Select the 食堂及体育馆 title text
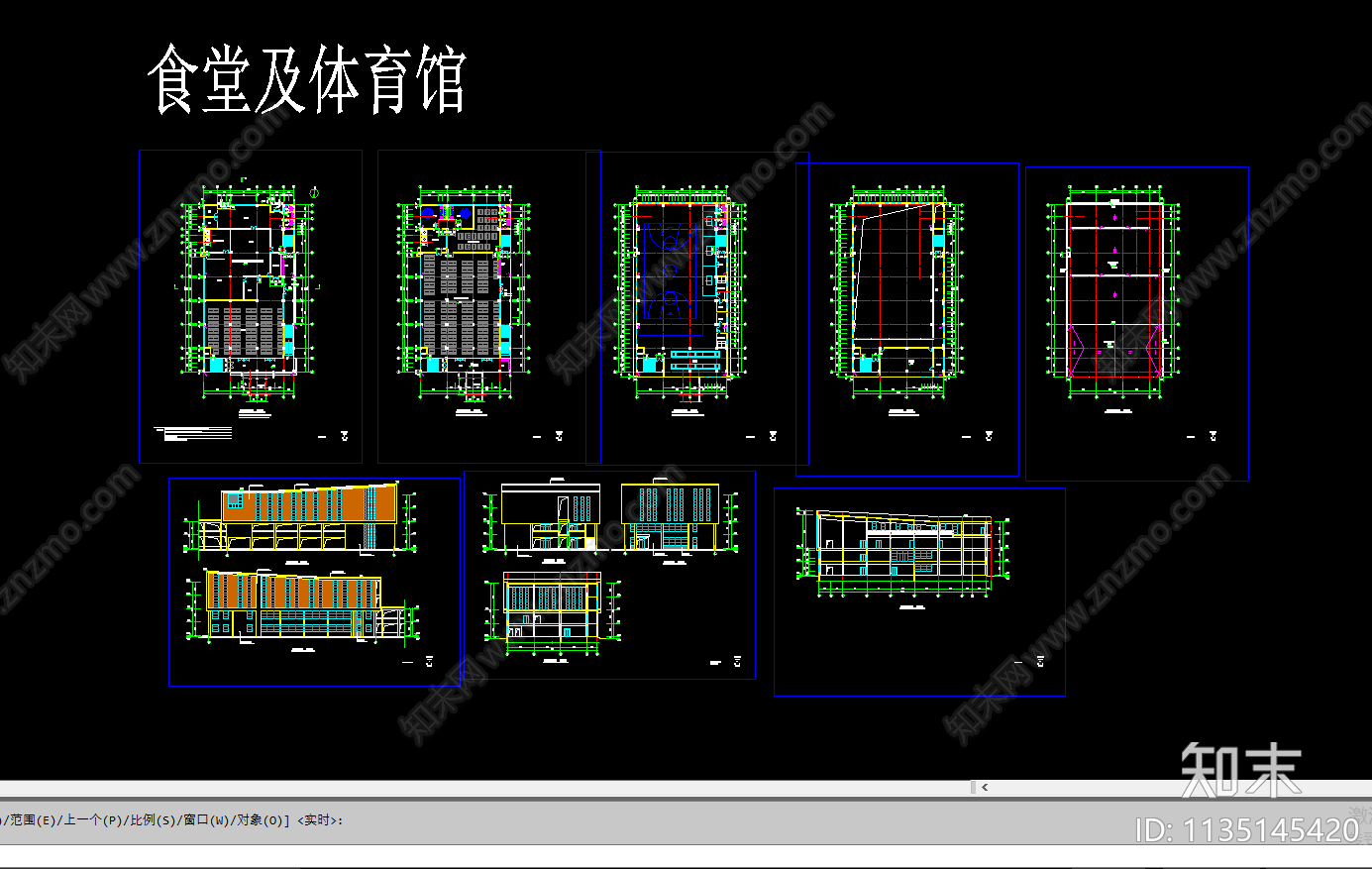 tap(307, 79)
